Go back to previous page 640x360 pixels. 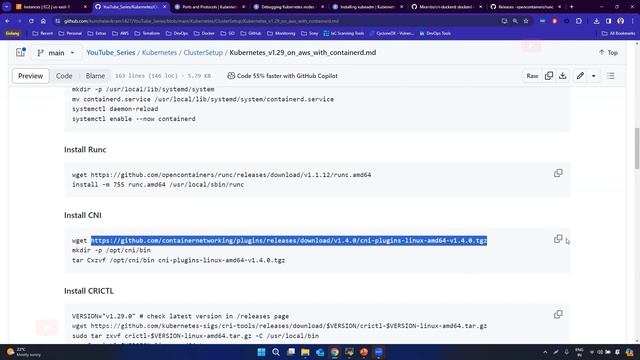pyautogui.click(x=8, y=21)
